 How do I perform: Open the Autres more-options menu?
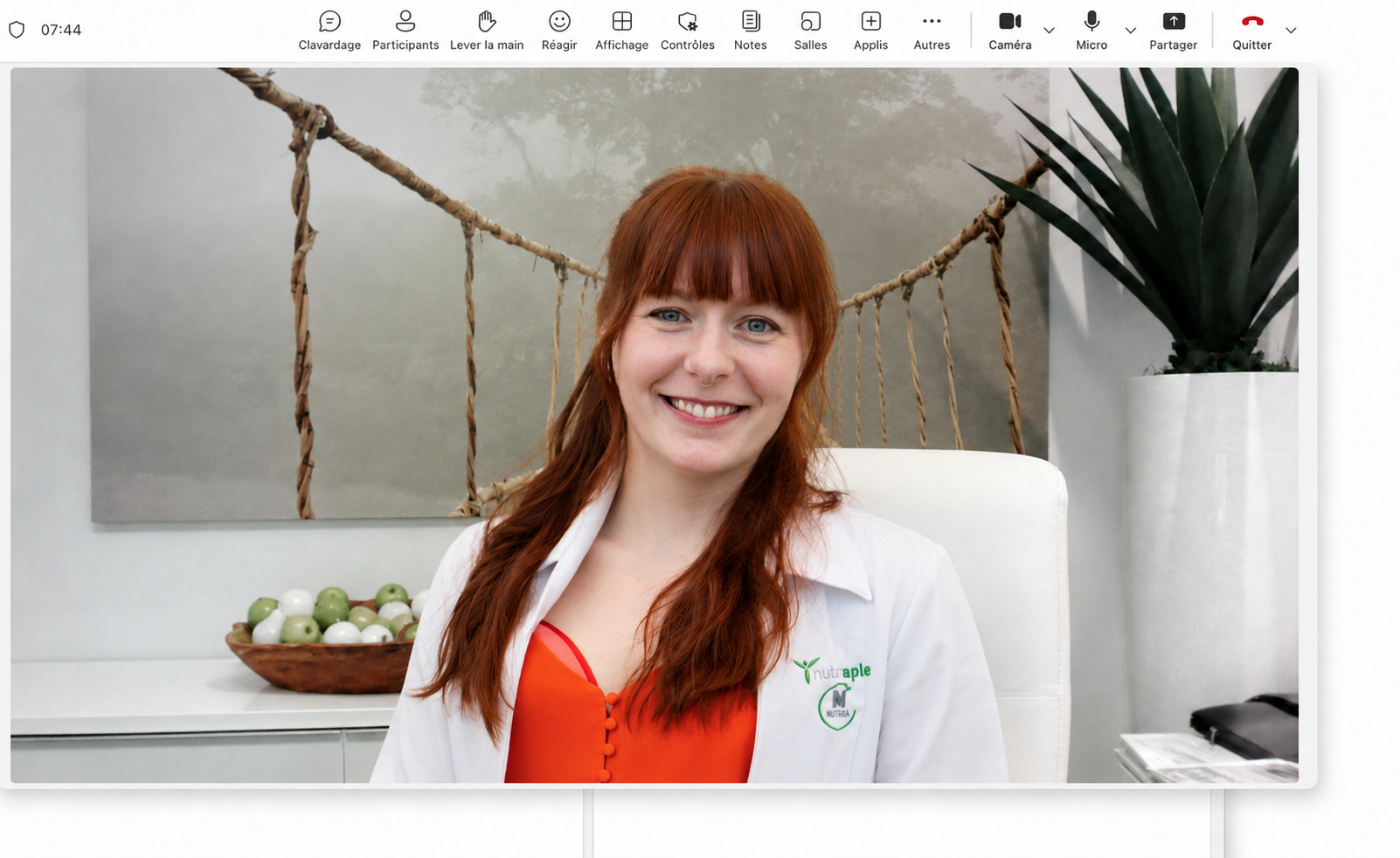[x=932, y=31]
